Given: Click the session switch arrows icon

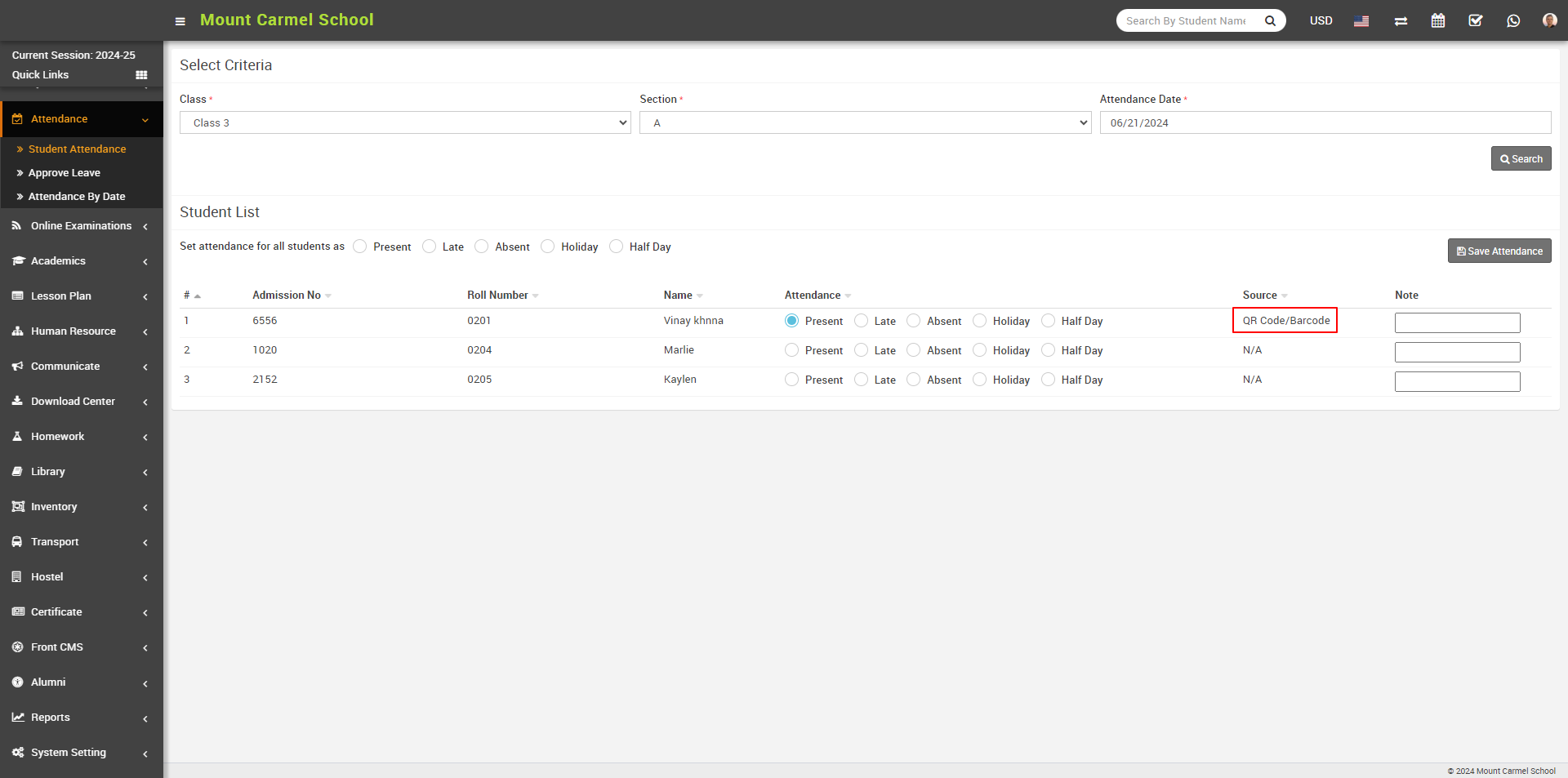Looking at the screenshot, I should tap(1401, 21).
